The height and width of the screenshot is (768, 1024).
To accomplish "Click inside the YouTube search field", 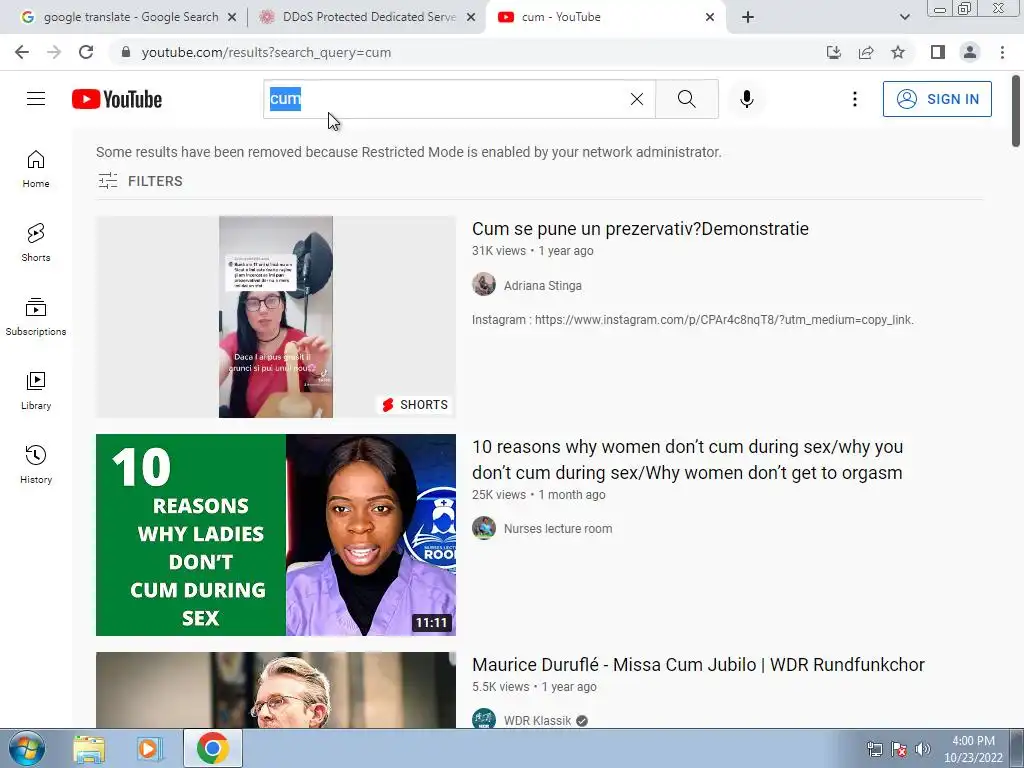I will coord(460,99).
